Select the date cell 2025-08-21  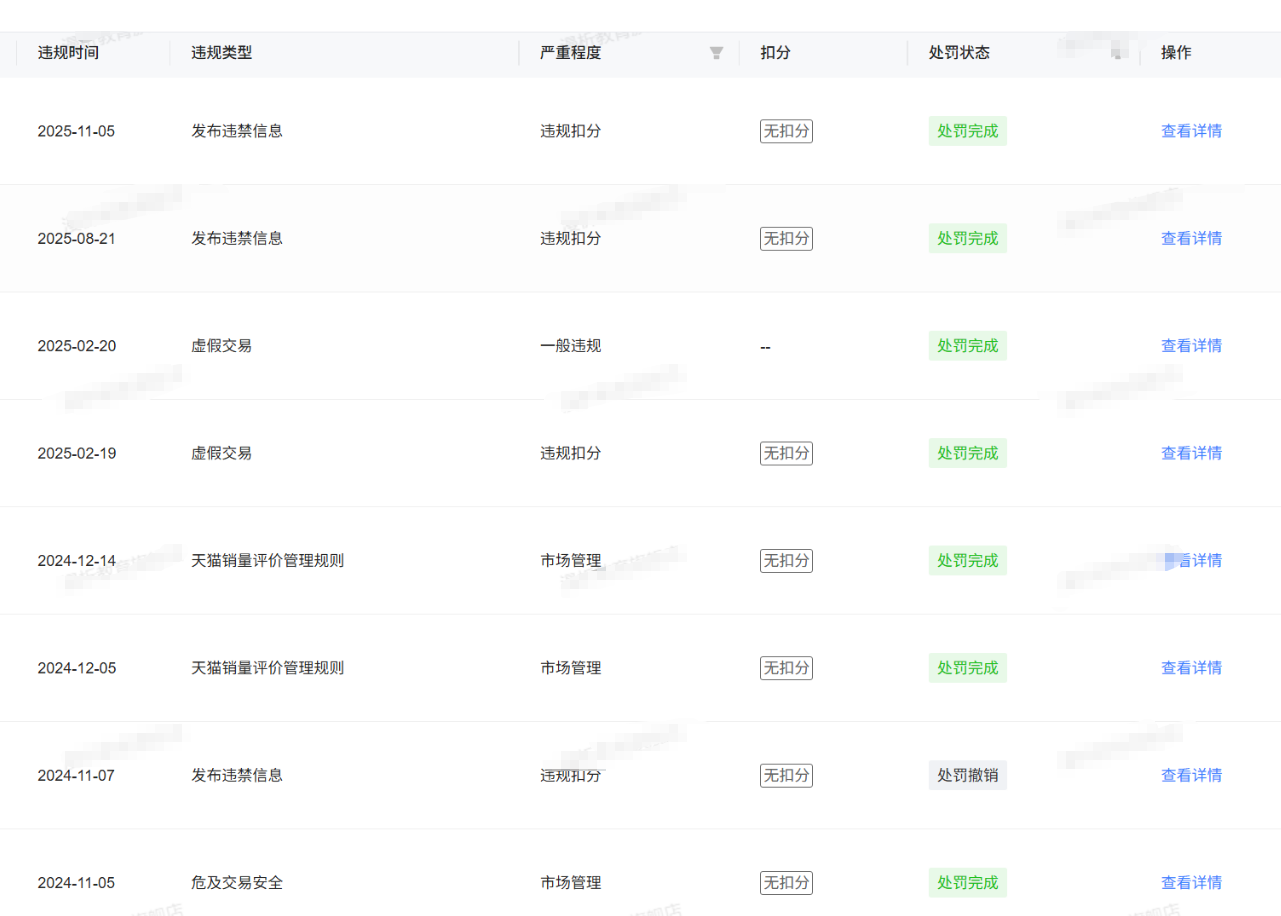click(x=76, y=238)
